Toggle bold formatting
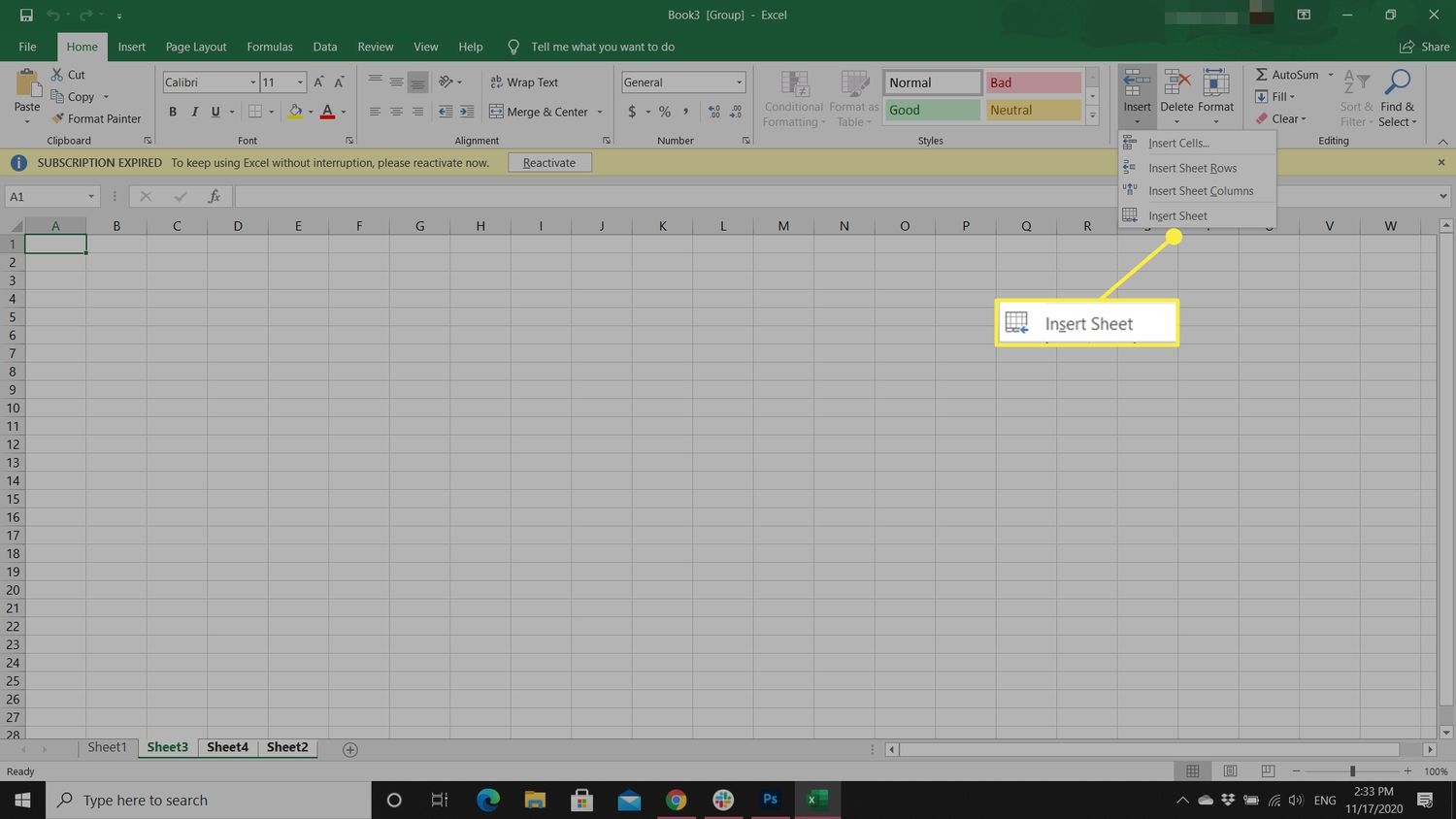 173,112
